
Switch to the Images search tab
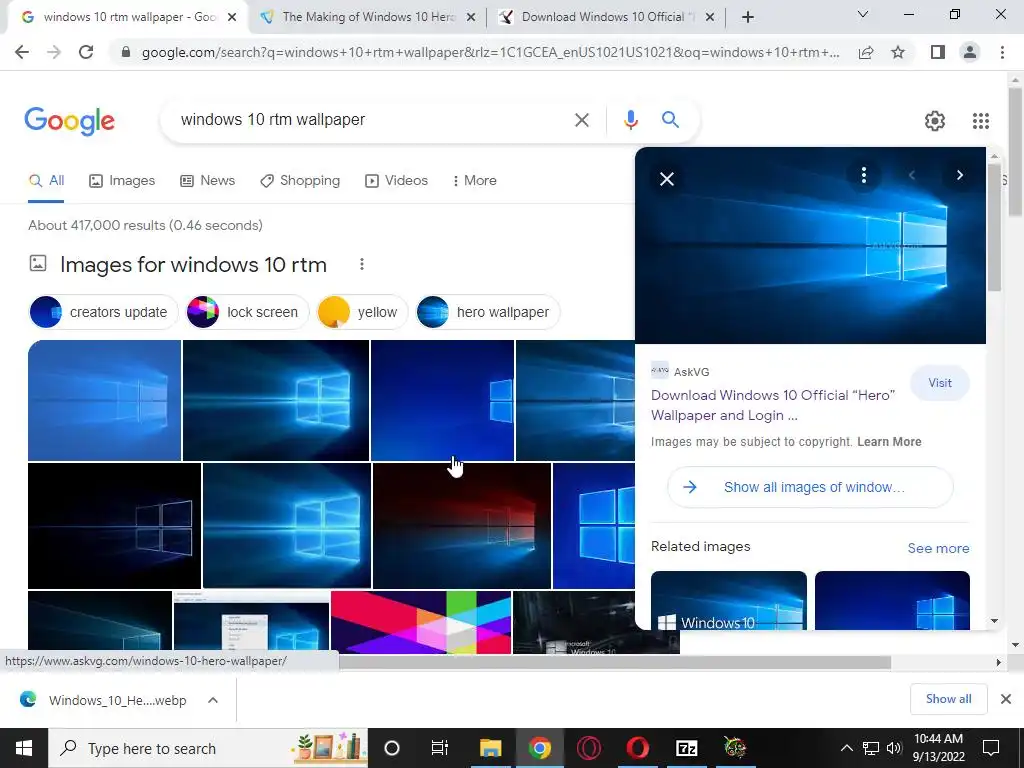(122, 181)
